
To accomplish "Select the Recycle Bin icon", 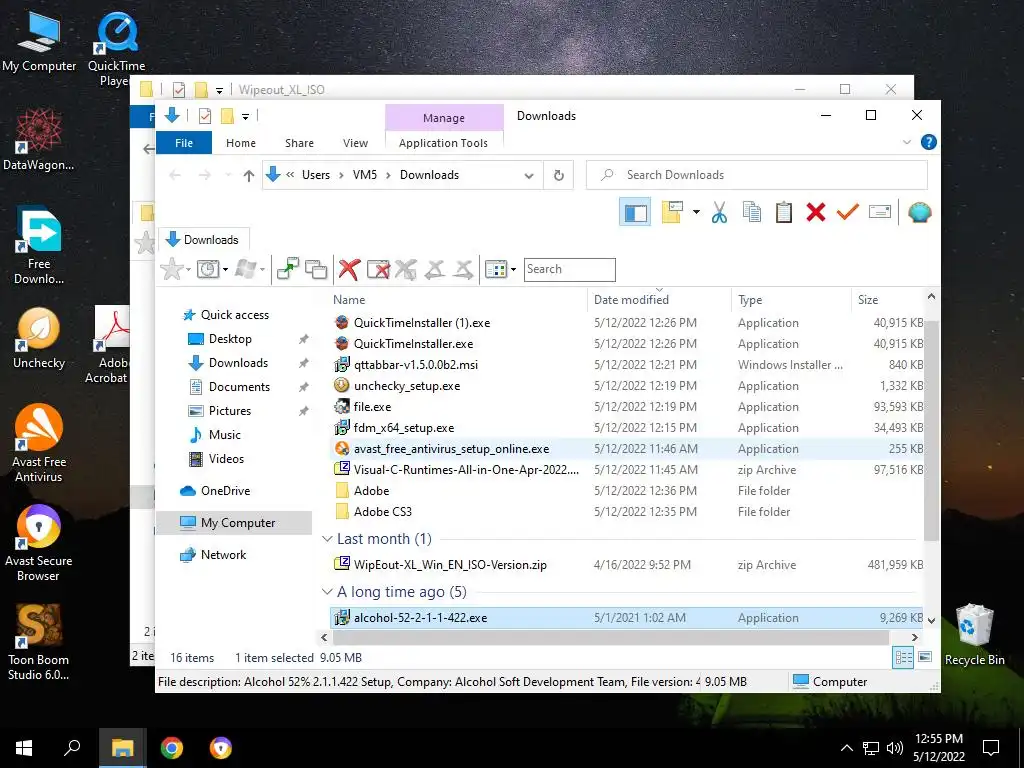I will click(x=974, y=635).
